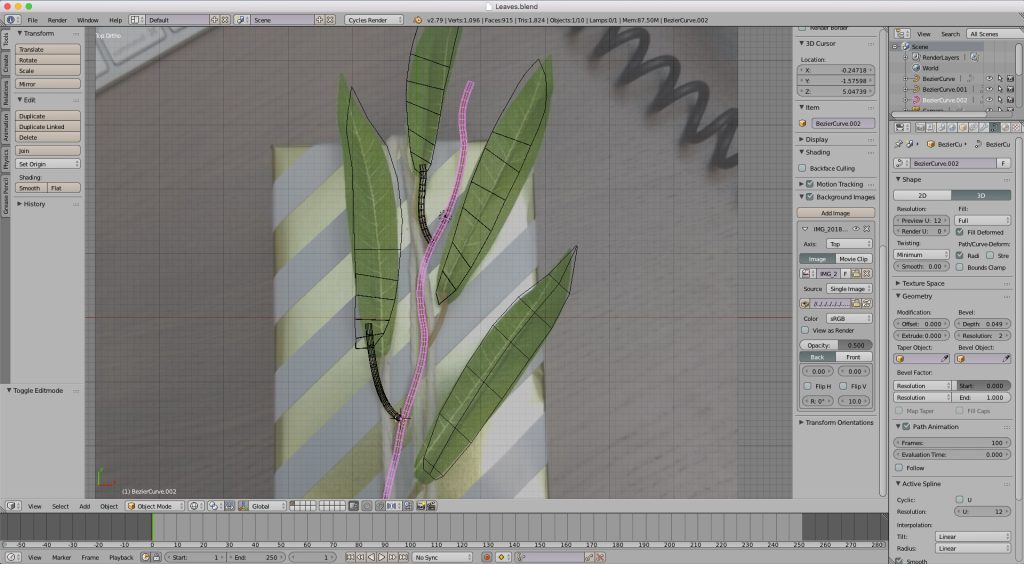This screenshot has width=1024, height=564.
Task: Toggle selectability arrow for BezierCurve.001
Action: coord(1000,89)
